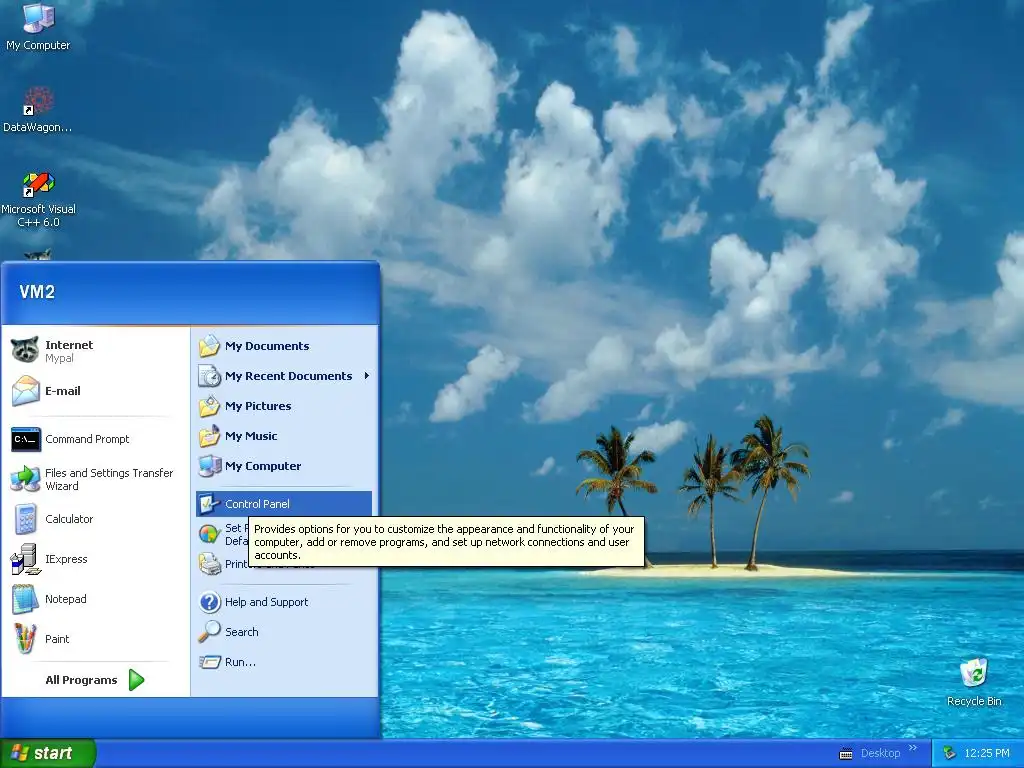Viewport: 1024px width, 768px height.
Task: Click the Paint brushes icon
Action: pos(25,639)
